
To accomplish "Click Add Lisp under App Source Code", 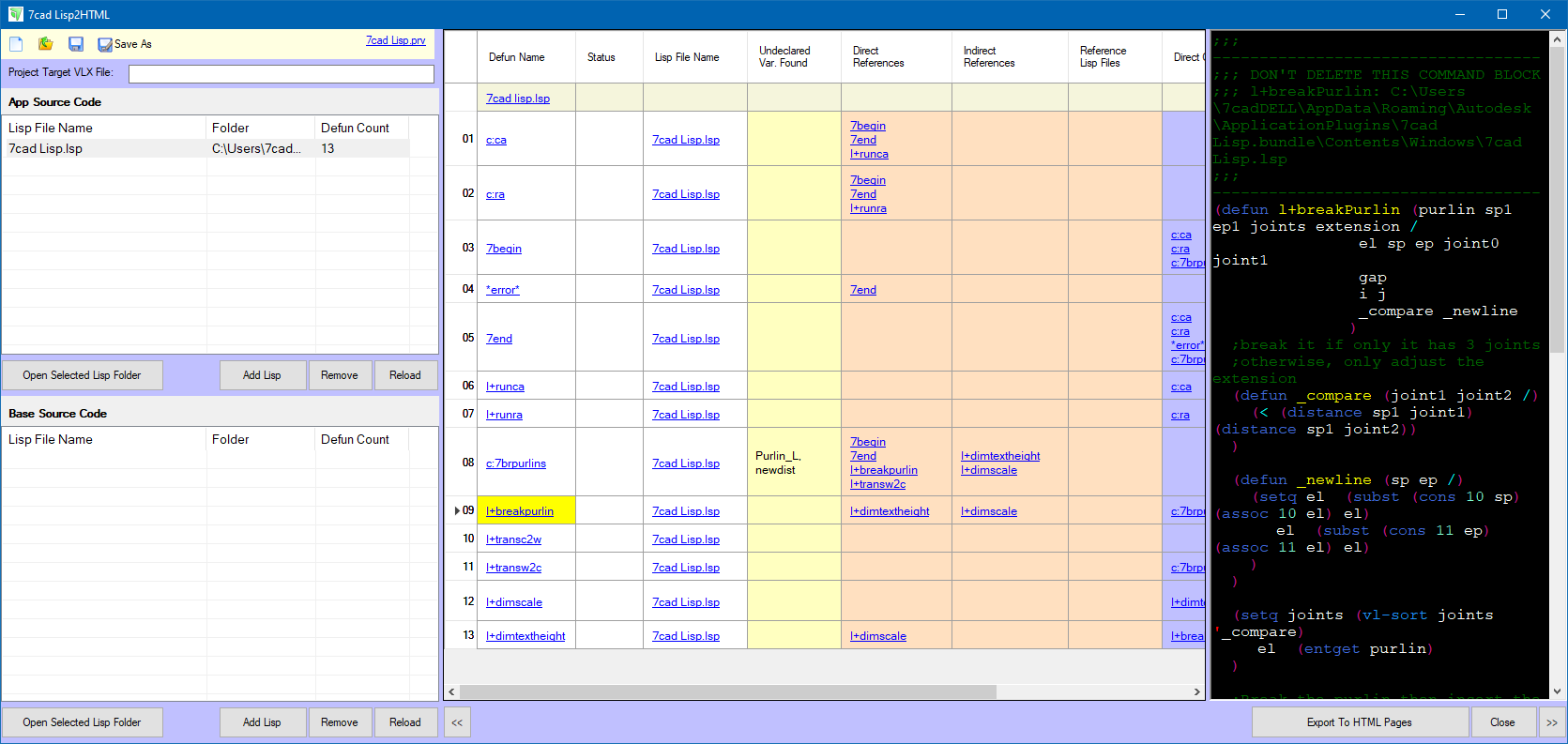I will pos(262,375).
